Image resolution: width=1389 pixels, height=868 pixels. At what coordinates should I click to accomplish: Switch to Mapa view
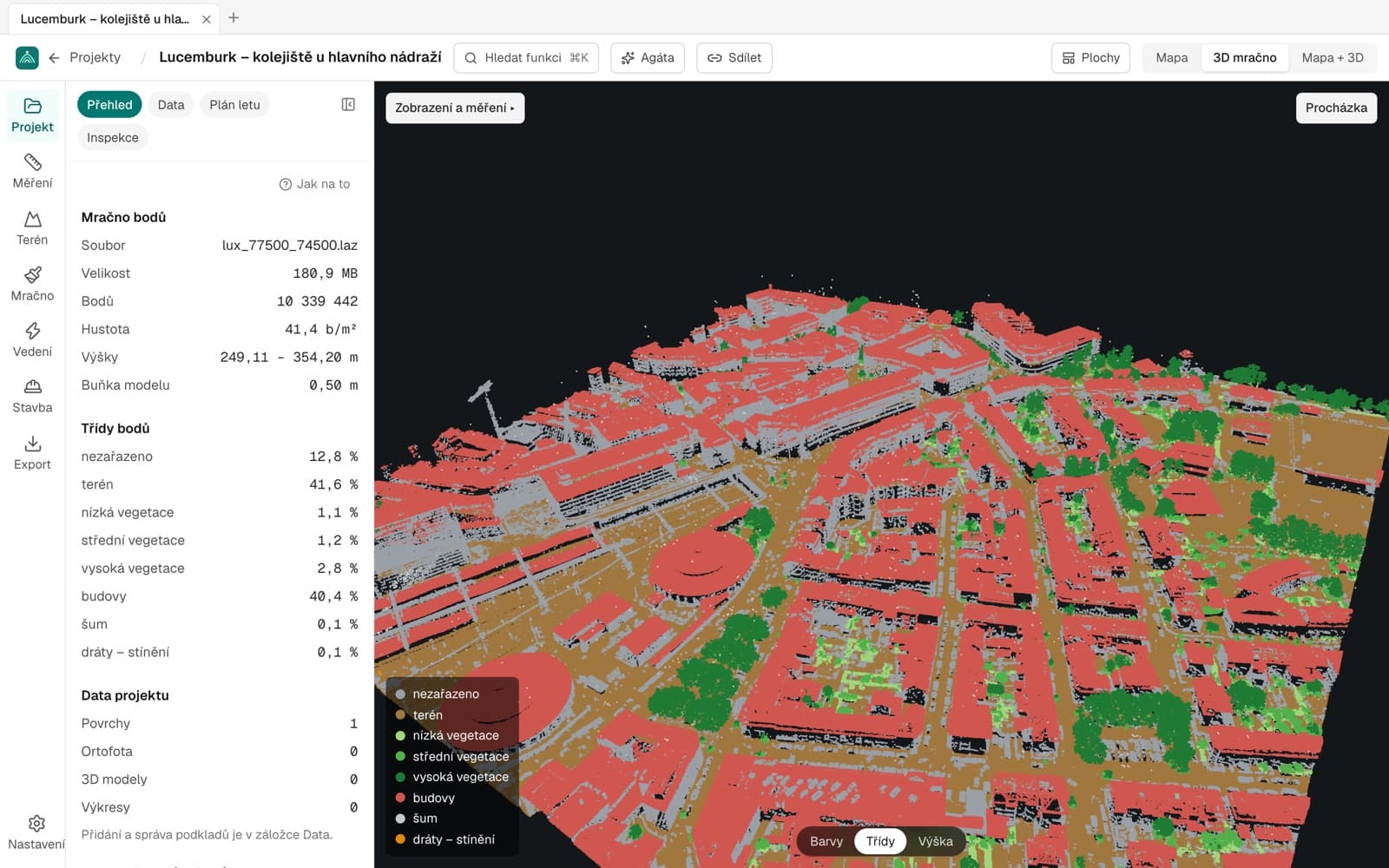tap(1171, 57)
